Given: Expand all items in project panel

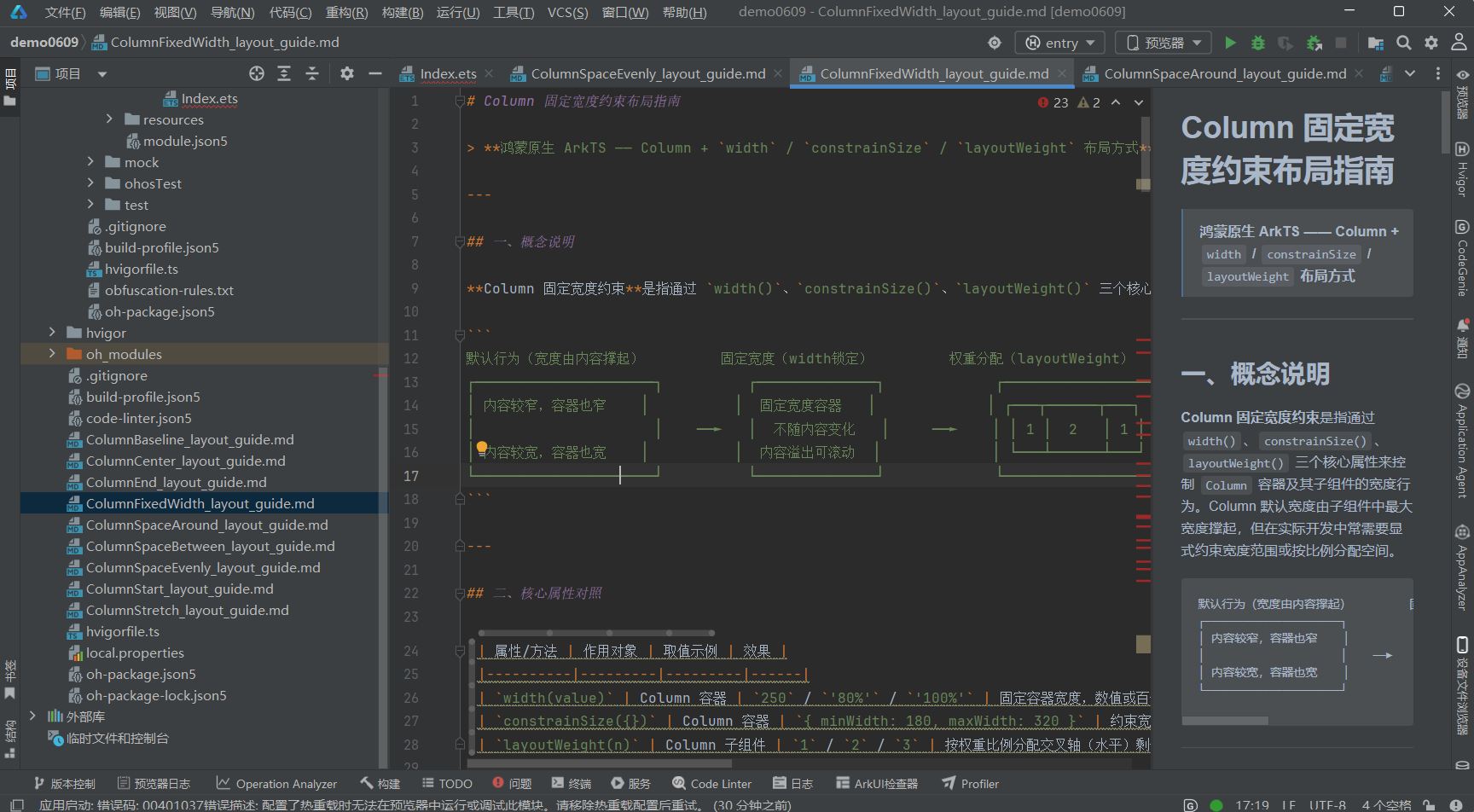Looking at the screenshot, I should (x=284, y=74).
